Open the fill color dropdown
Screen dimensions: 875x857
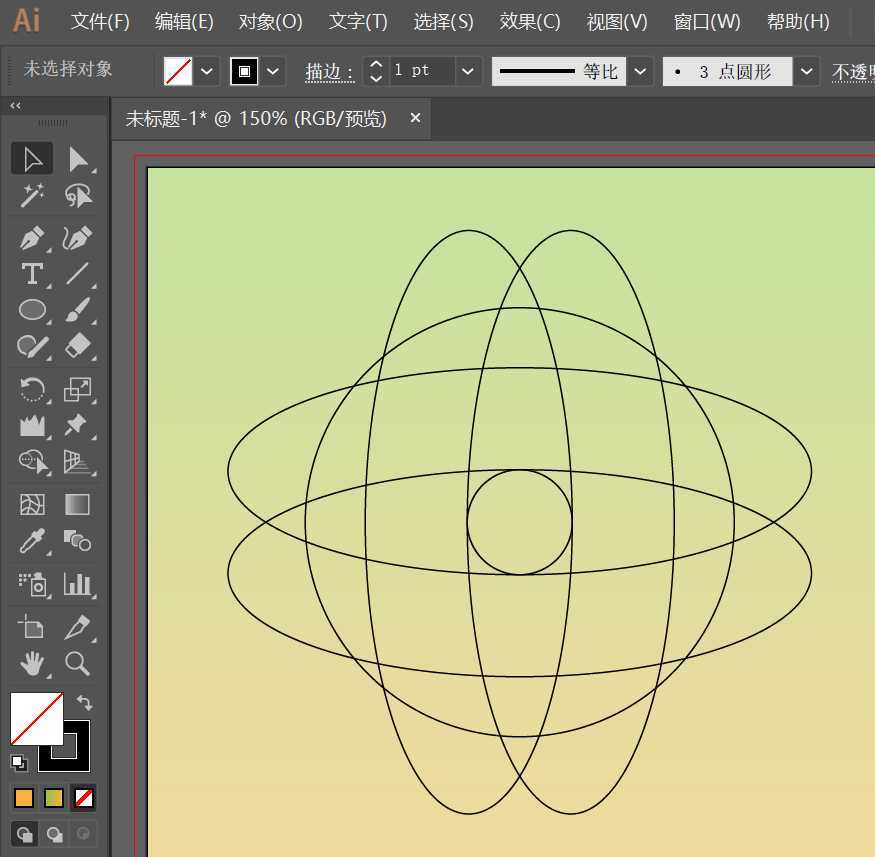207,71
